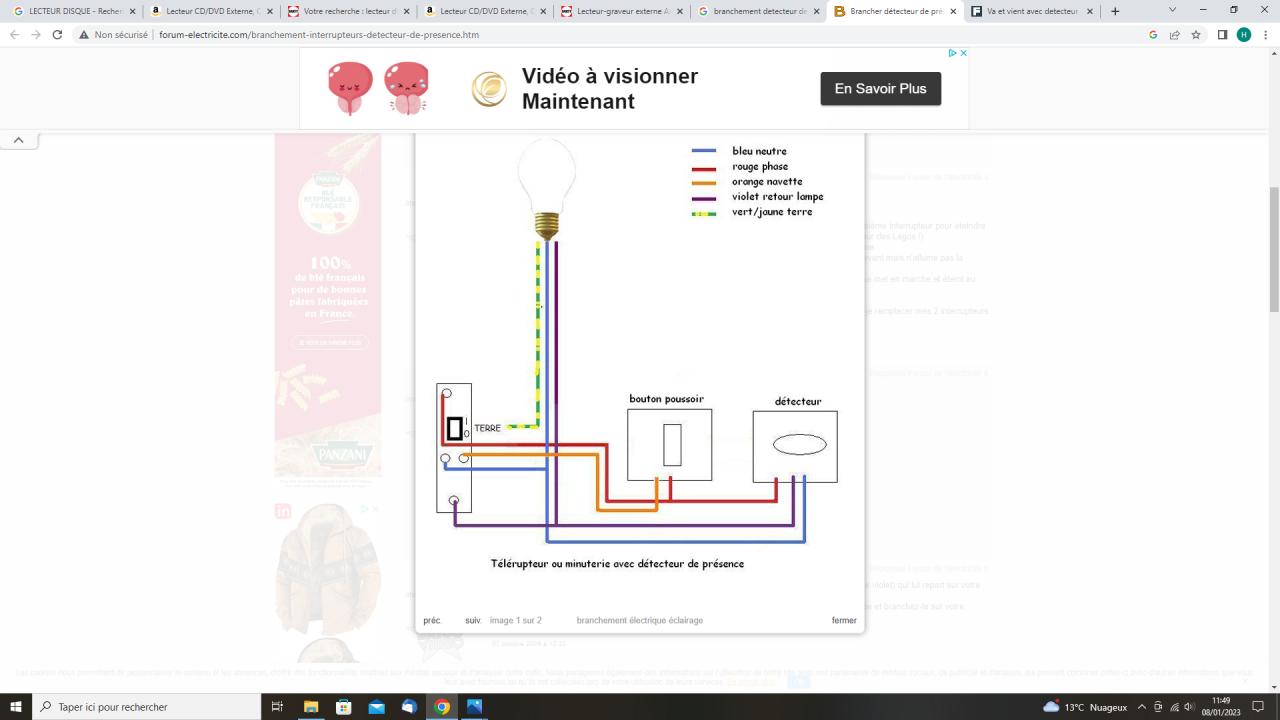Viewport: 1280px width, 720px height.
Task: Click the vert/jaune terre legend label
Action: [772, 212]
